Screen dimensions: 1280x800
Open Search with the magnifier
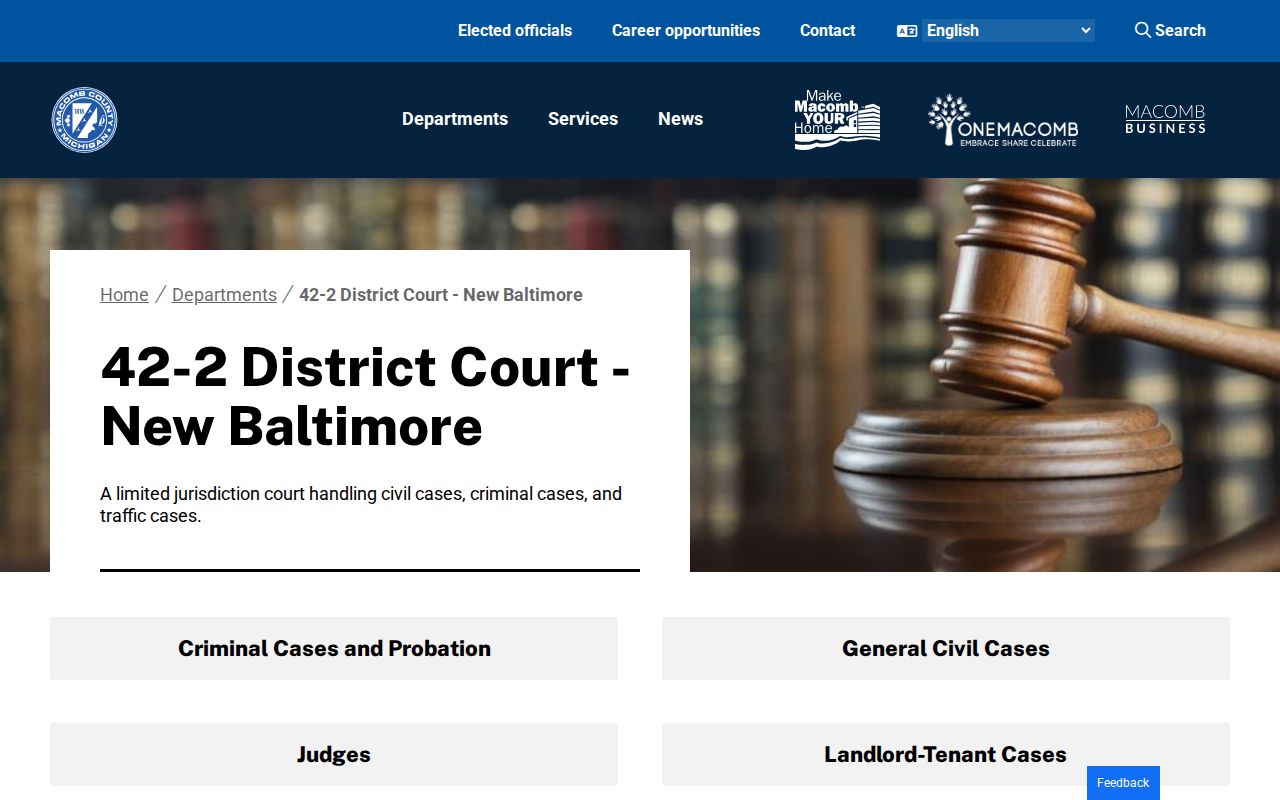(x=1170, y=30)
